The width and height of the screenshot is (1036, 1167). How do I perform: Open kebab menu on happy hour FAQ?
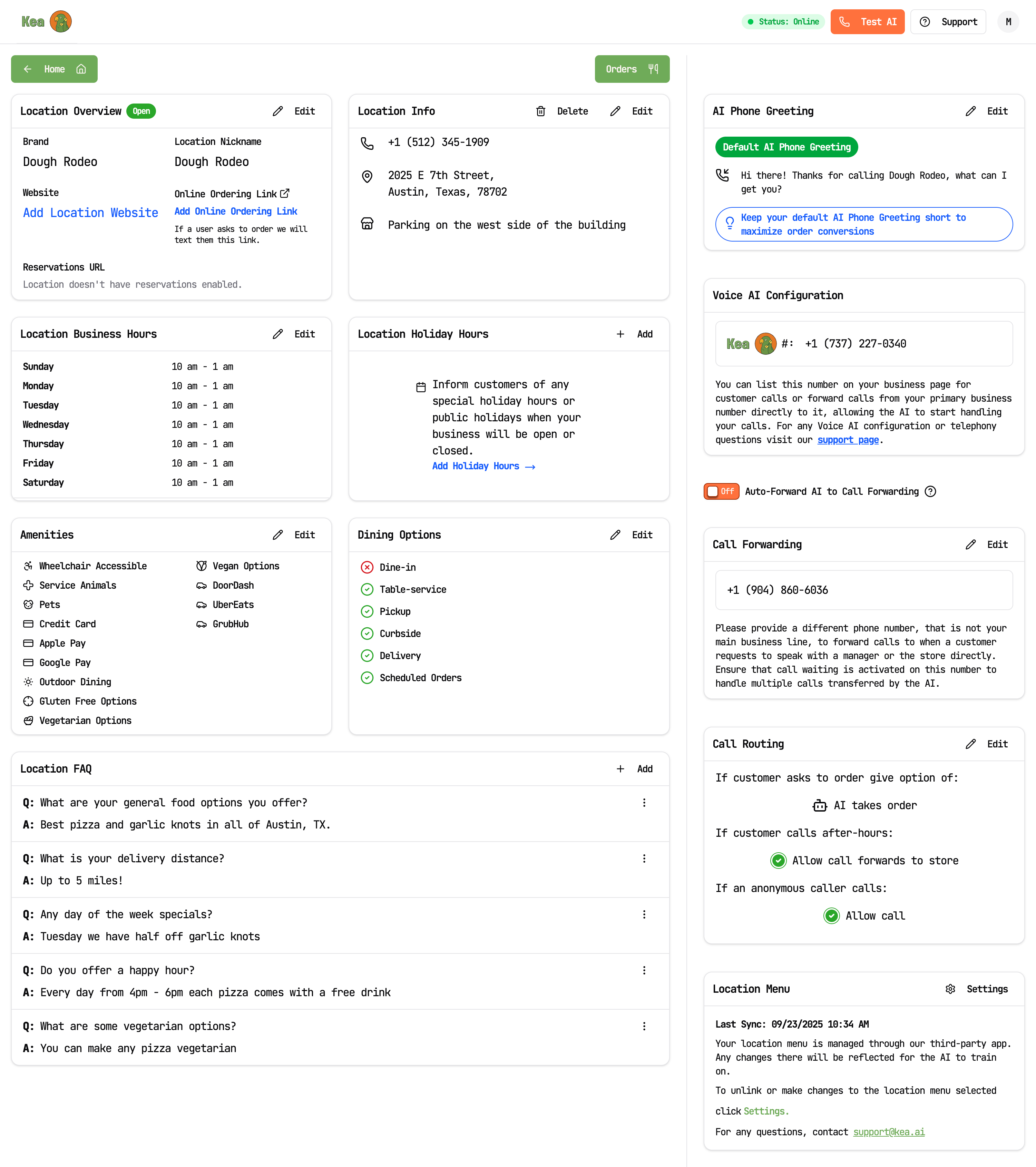(644, 970)
